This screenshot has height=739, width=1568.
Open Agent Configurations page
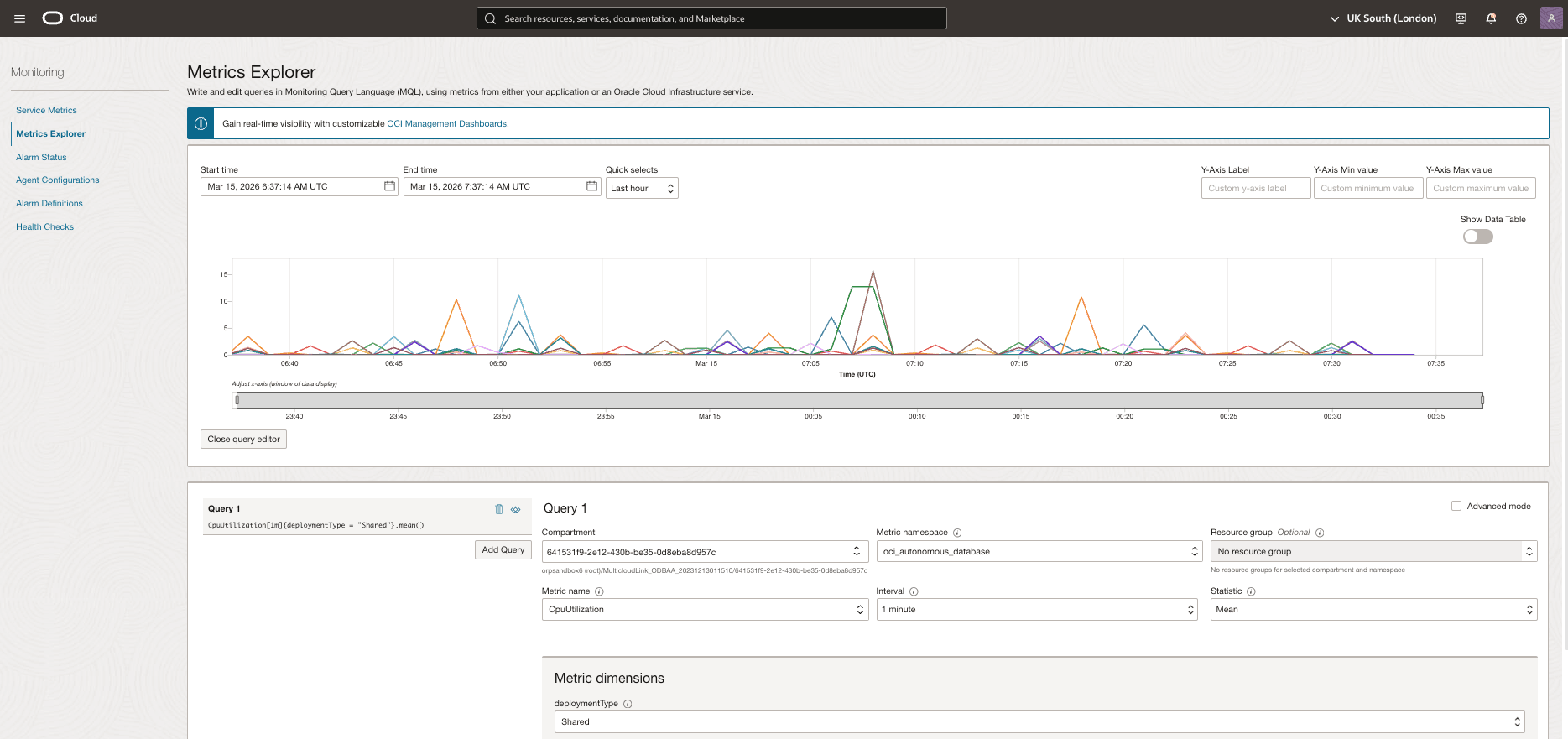[57, 180]
